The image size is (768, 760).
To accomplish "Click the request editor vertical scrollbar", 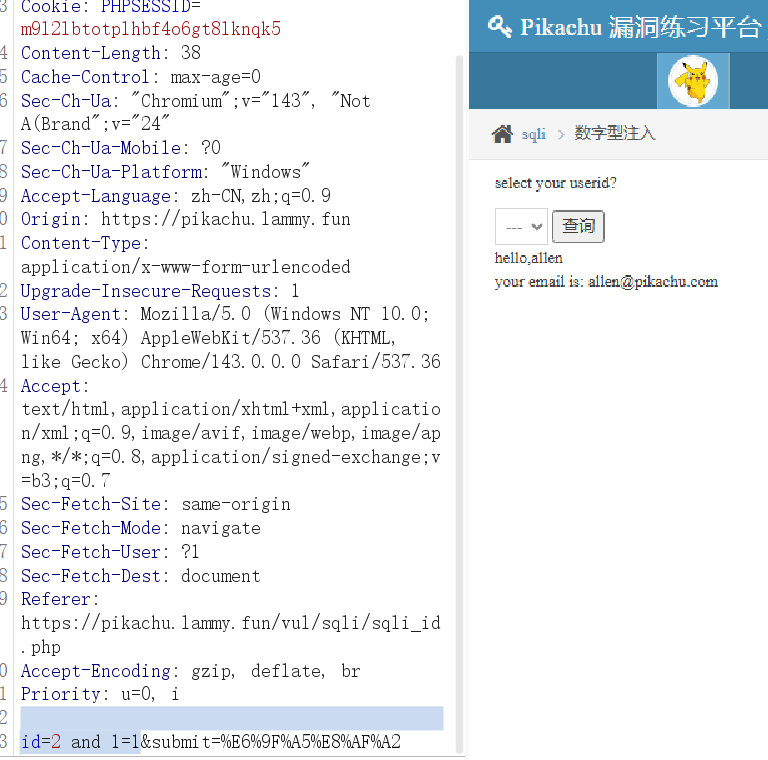I will point(460,400).
